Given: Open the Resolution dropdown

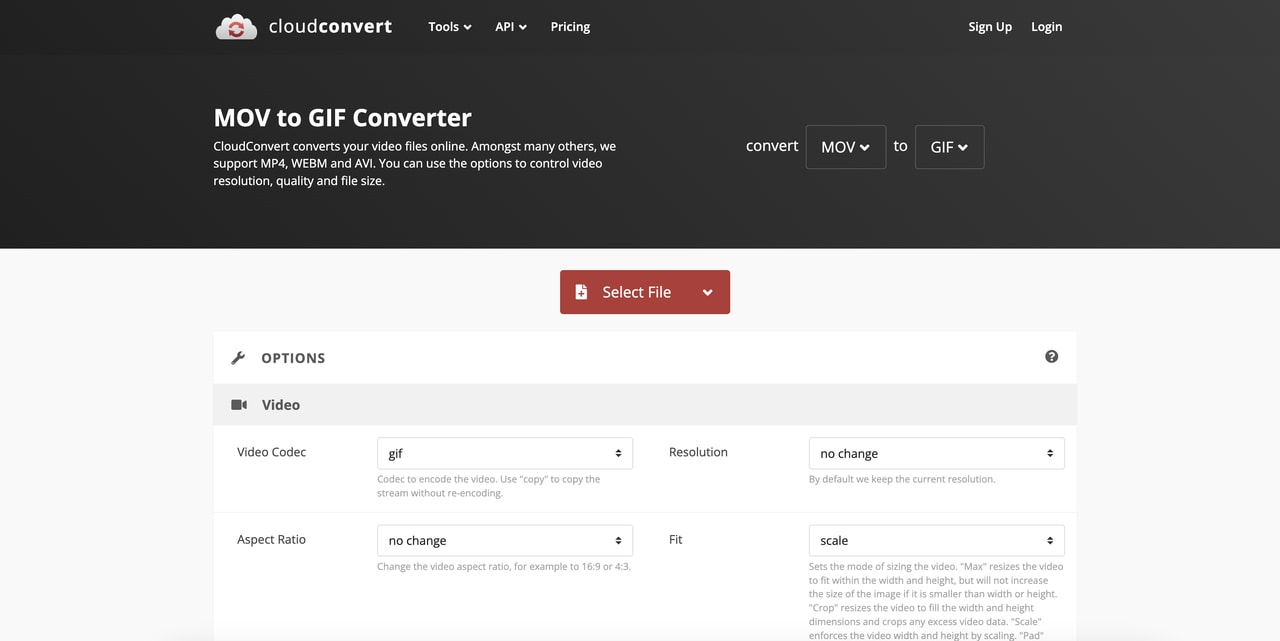Looking at the screenshot, I should pos(936,453).
